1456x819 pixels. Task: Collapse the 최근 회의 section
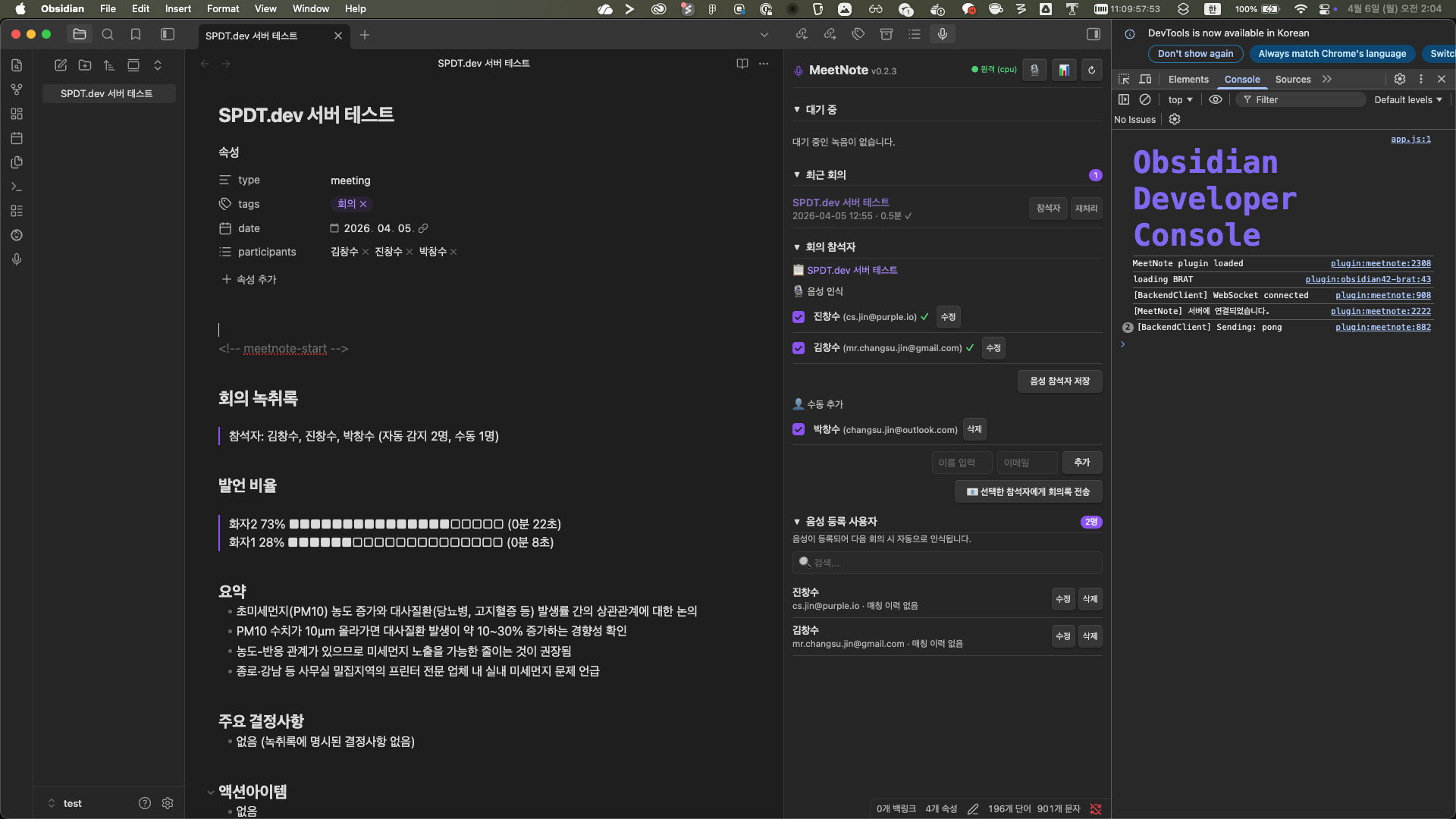click(x=797, y=174)
